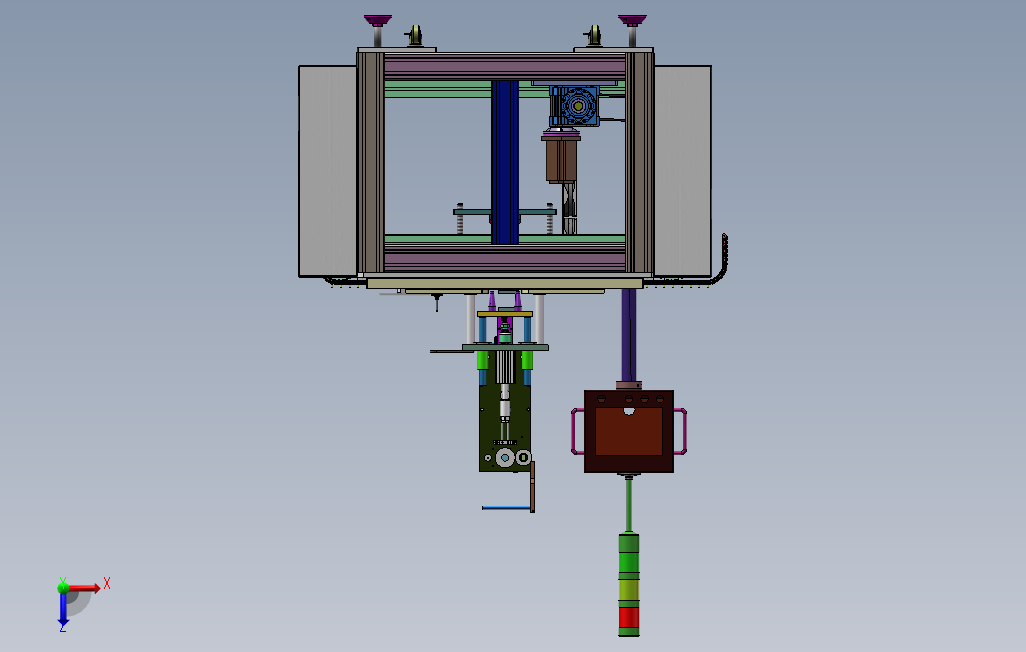
Task: Select the red segment of the signal tower light
Action: tap(629, 617)
